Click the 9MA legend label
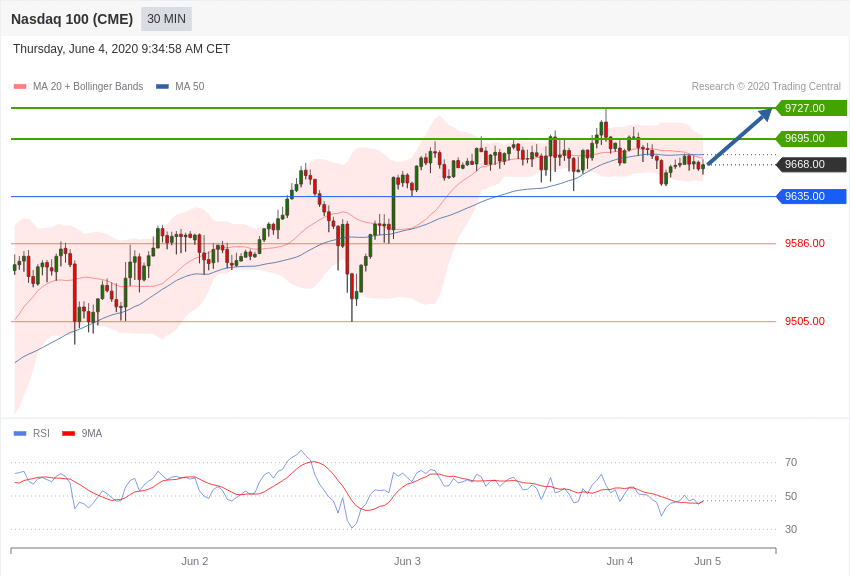850x576 pixels. (x=92, y=433)
